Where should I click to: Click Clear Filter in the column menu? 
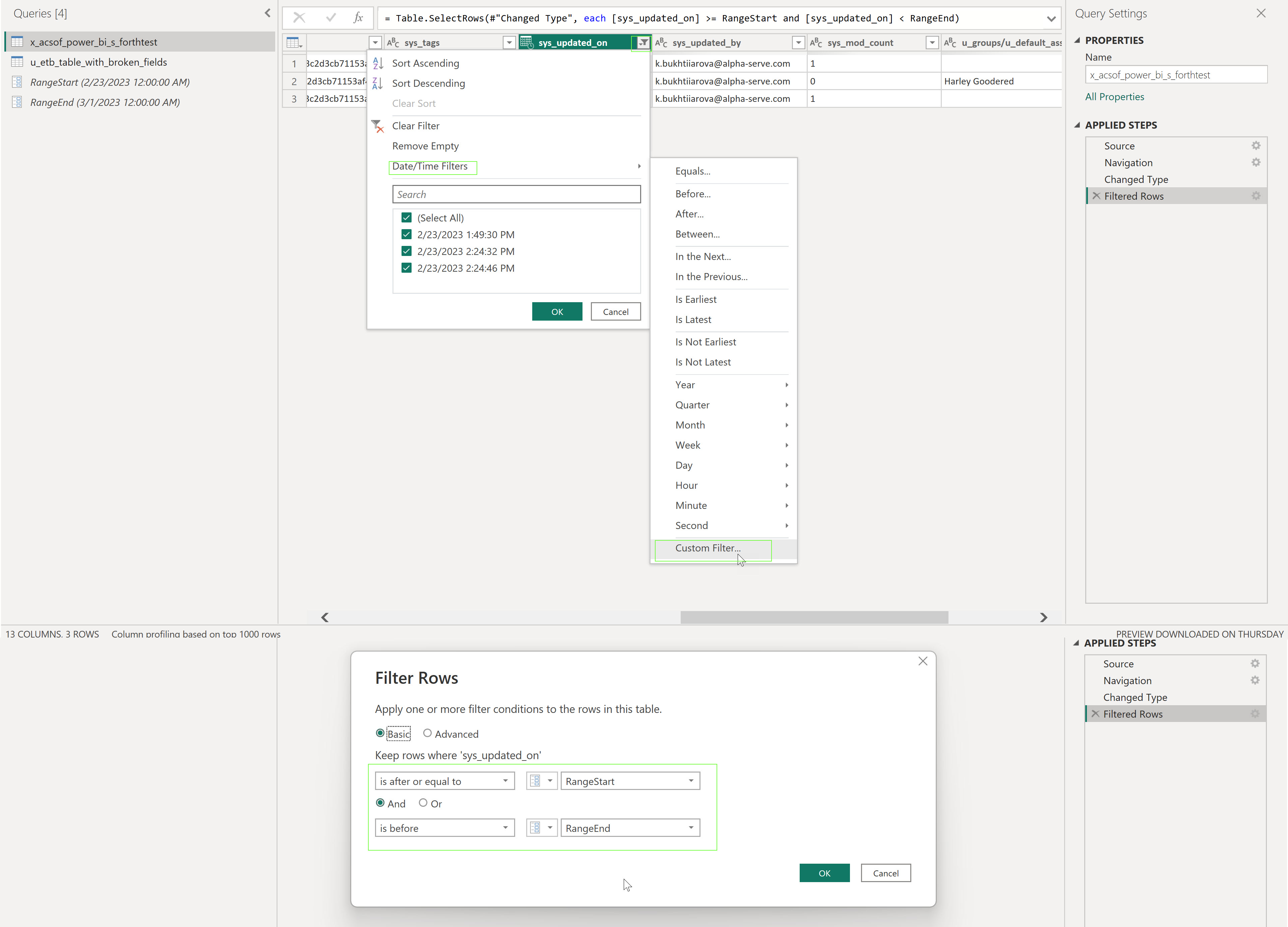[415, 126]
